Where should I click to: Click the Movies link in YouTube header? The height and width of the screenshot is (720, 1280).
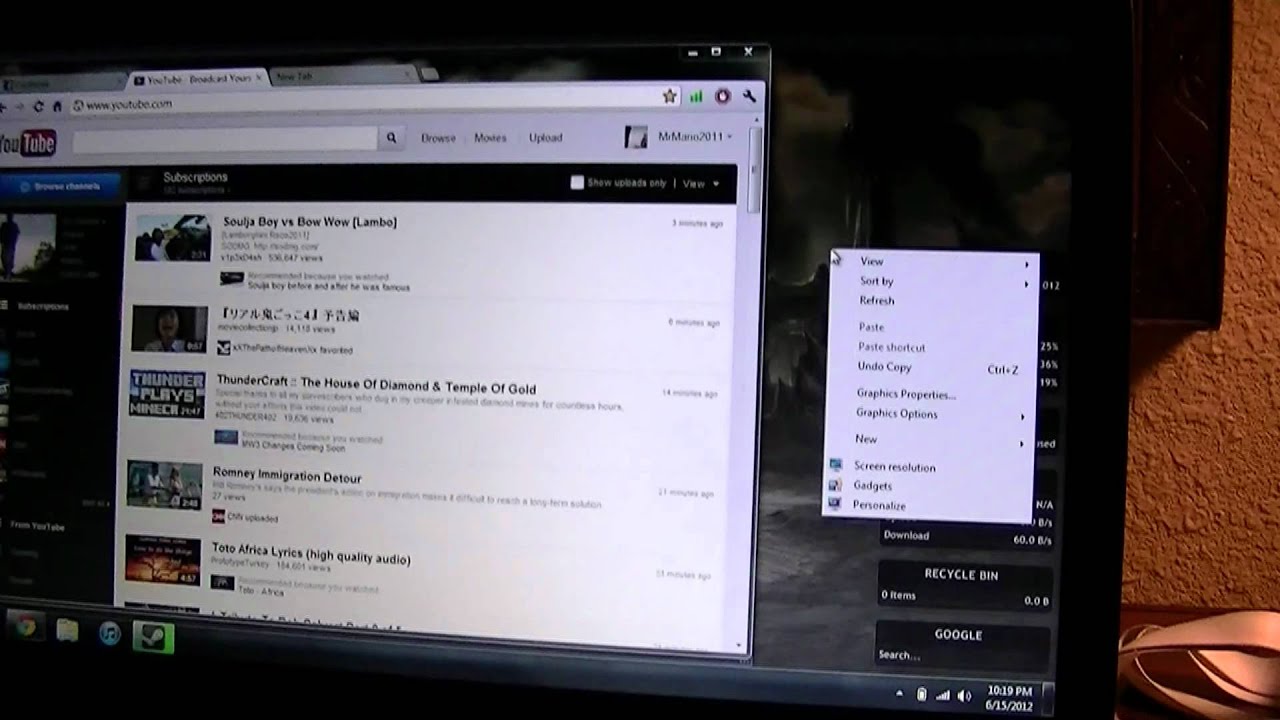click(490, 138)
